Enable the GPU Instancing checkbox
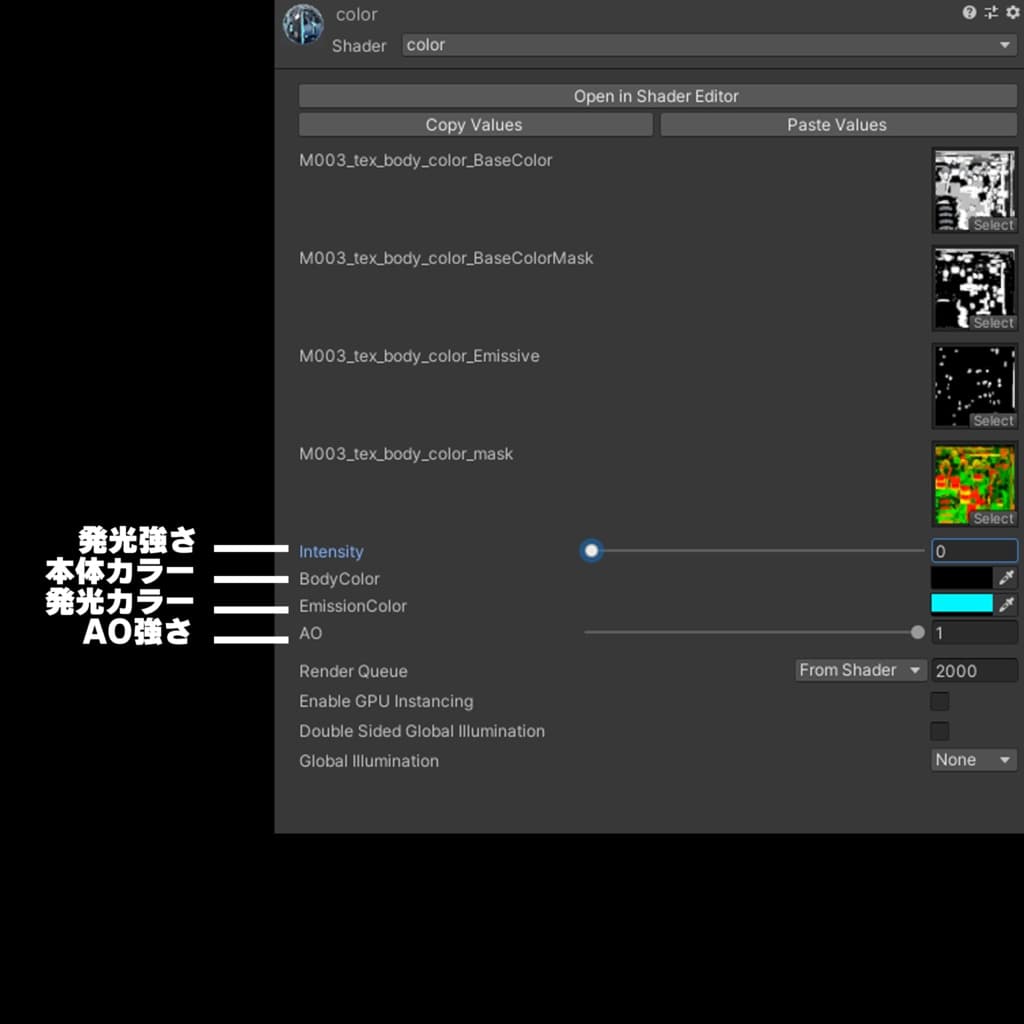Viewport: 1024px width, 1024px height. pos(940,701)
